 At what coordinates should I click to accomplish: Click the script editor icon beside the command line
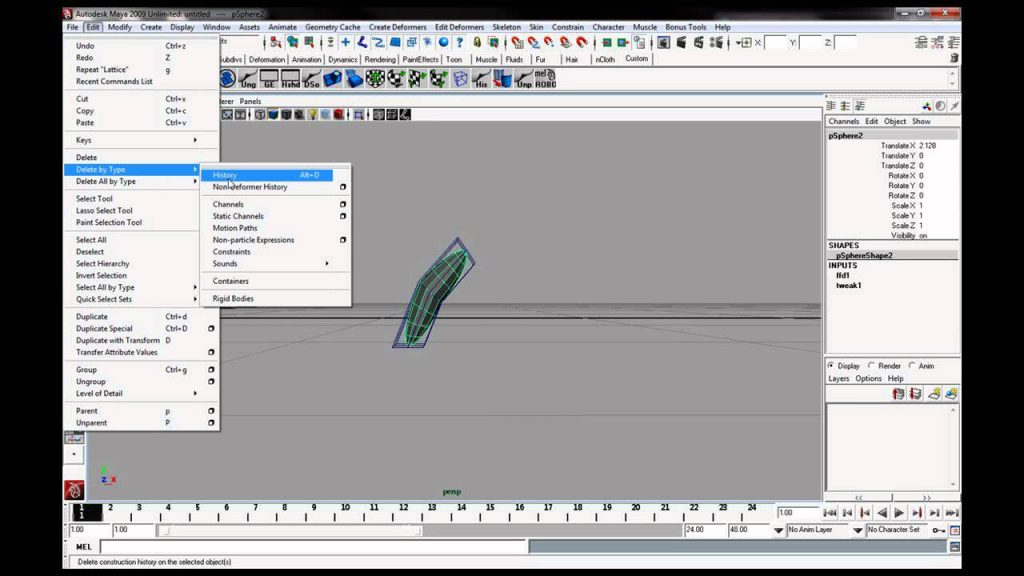(x=955, y=547)
